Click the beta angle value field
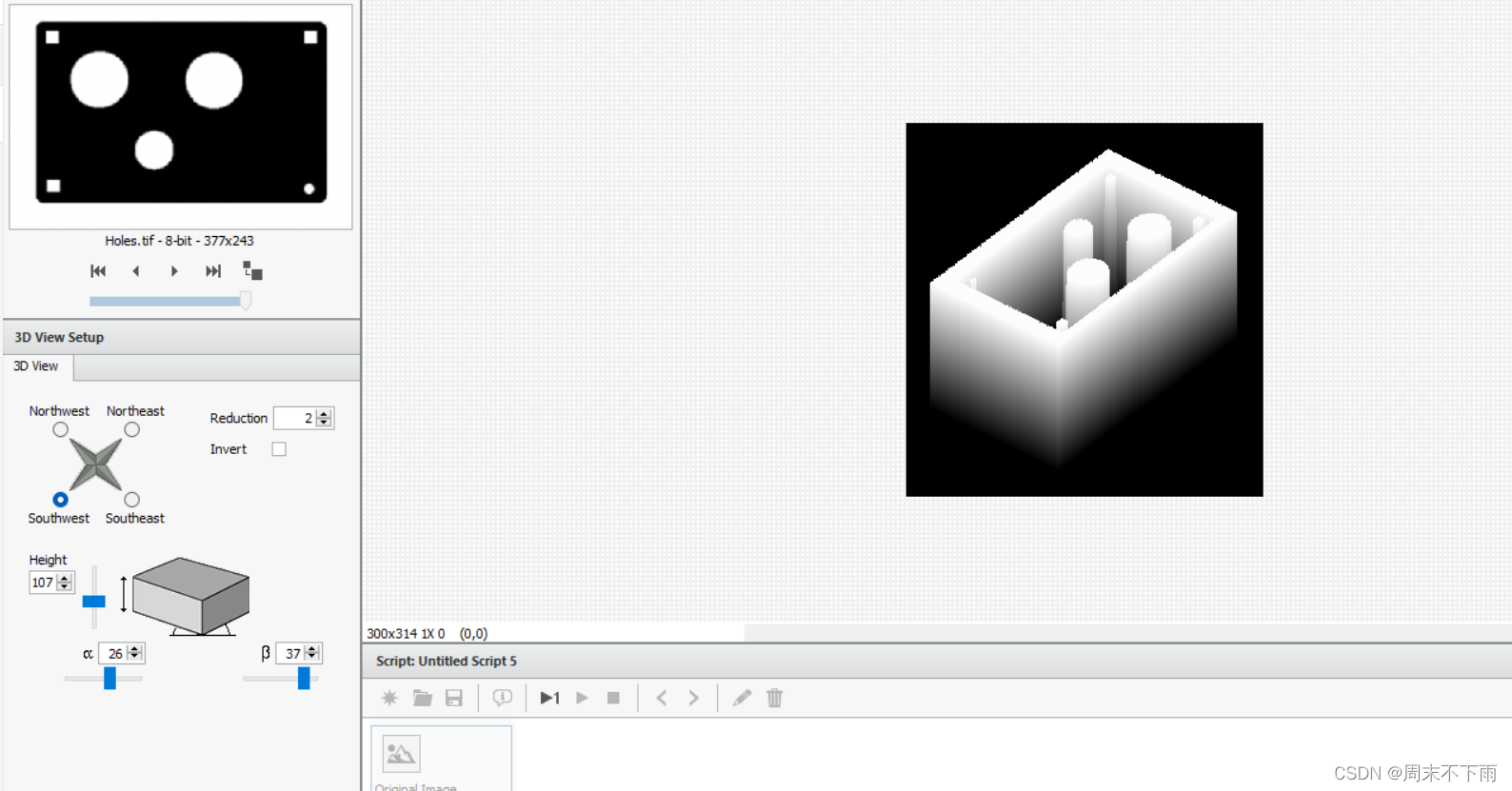The height and width of the screenshot is (791, 1512). (290, 653)
